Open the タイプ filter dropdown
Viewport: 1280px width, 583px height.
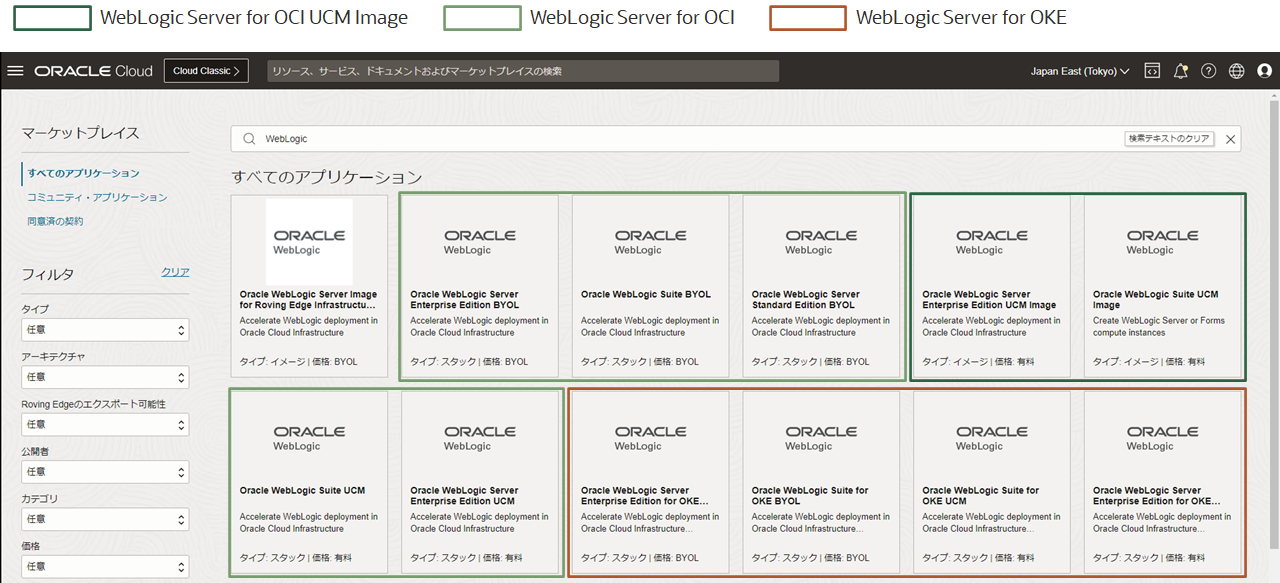(x=105, y=329)
